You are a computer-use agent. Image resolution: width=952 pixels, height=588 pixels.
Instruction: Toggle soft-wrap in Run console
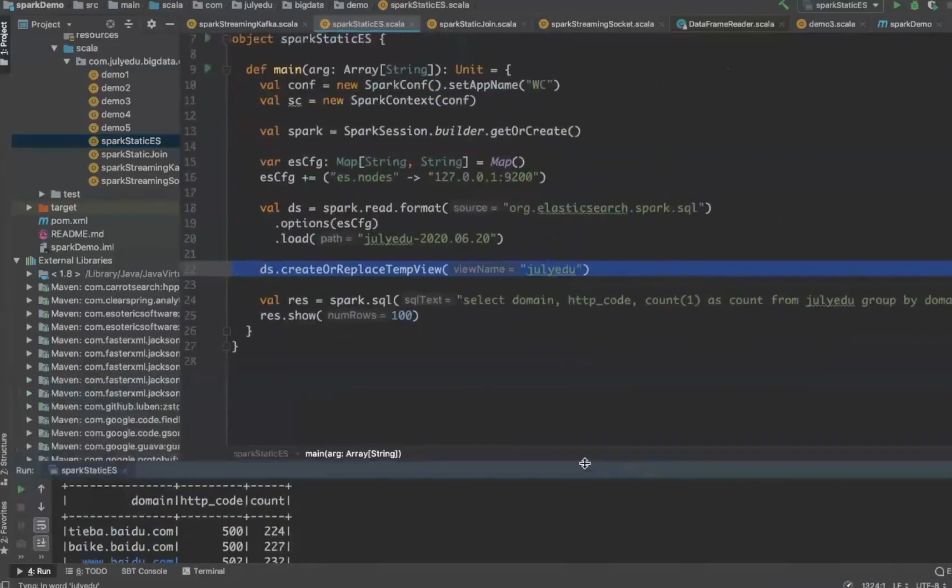[x=41, y=525]
